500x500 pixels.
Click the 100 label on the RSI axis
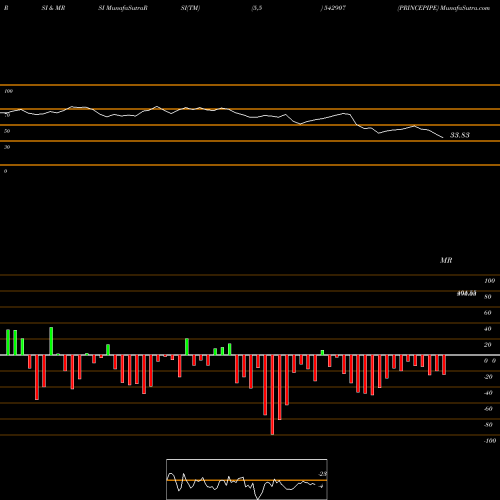point(8,91)
